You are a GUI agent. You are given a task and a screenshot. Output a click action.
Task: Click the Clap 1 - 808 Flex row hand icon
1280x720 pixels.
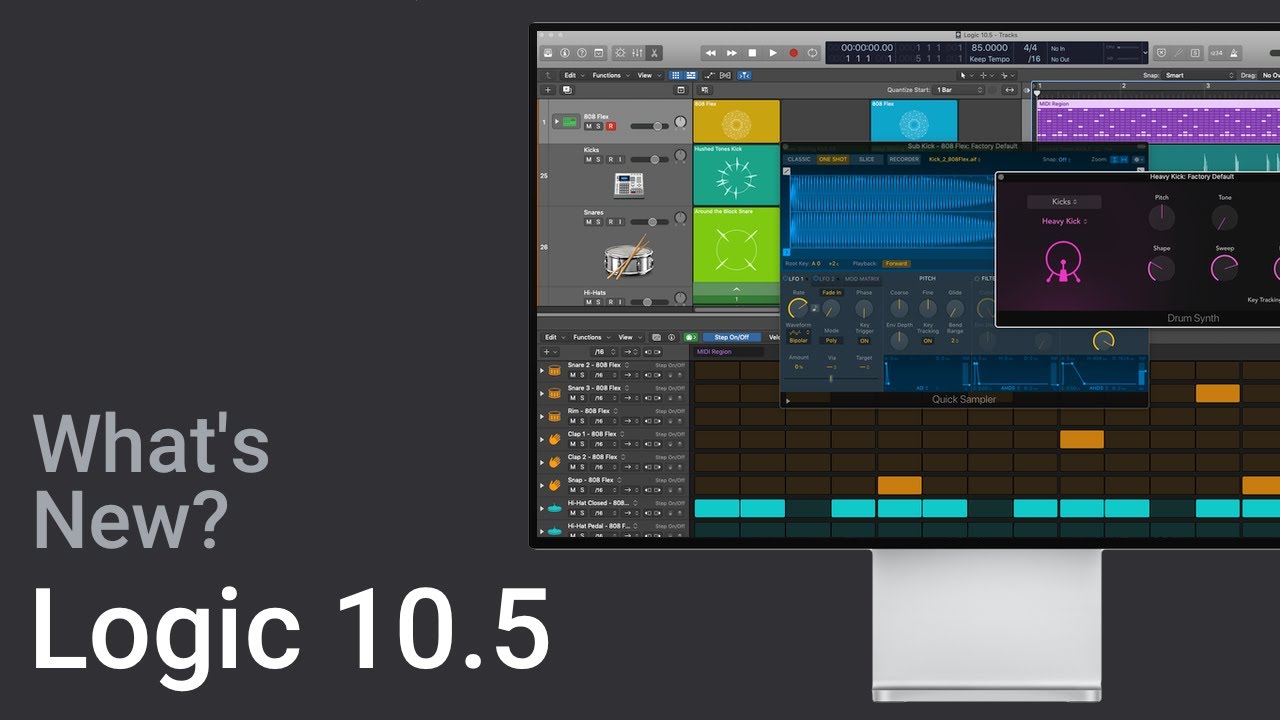click(554, 439)
